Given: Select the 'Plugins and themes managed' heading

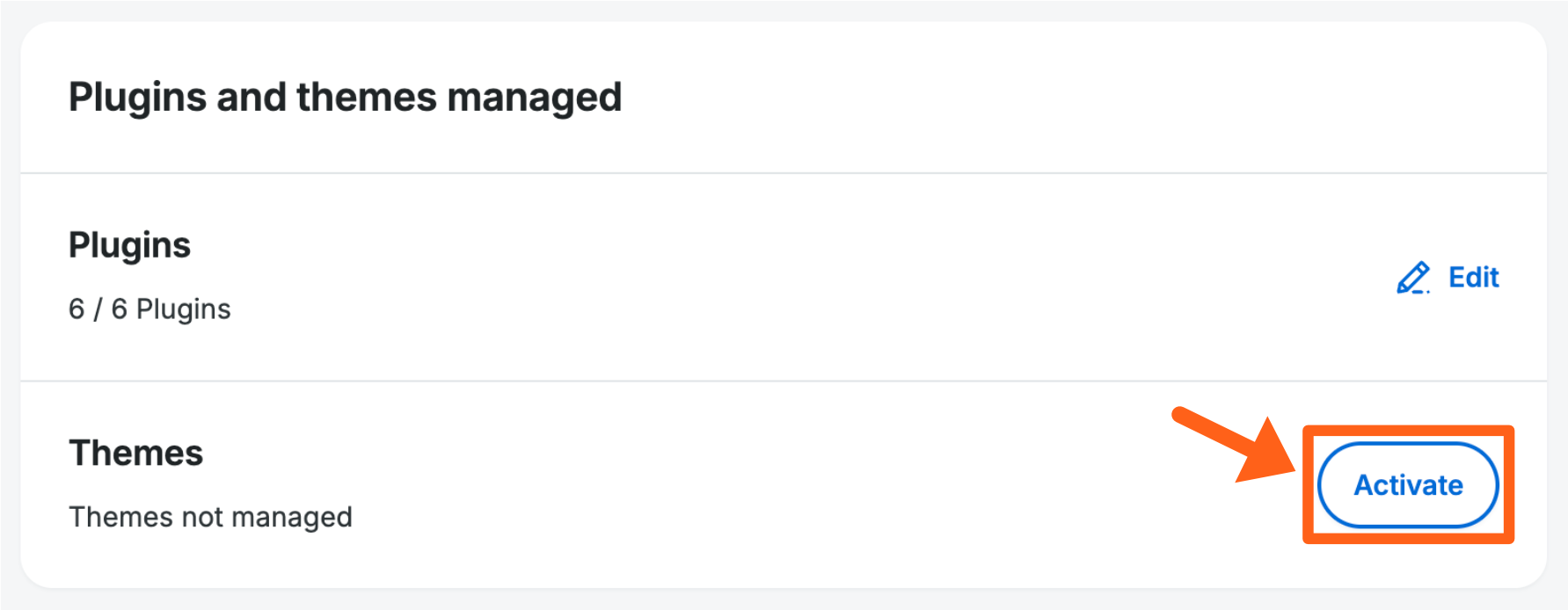Looking at the screenshot, I should click(345, 97).
